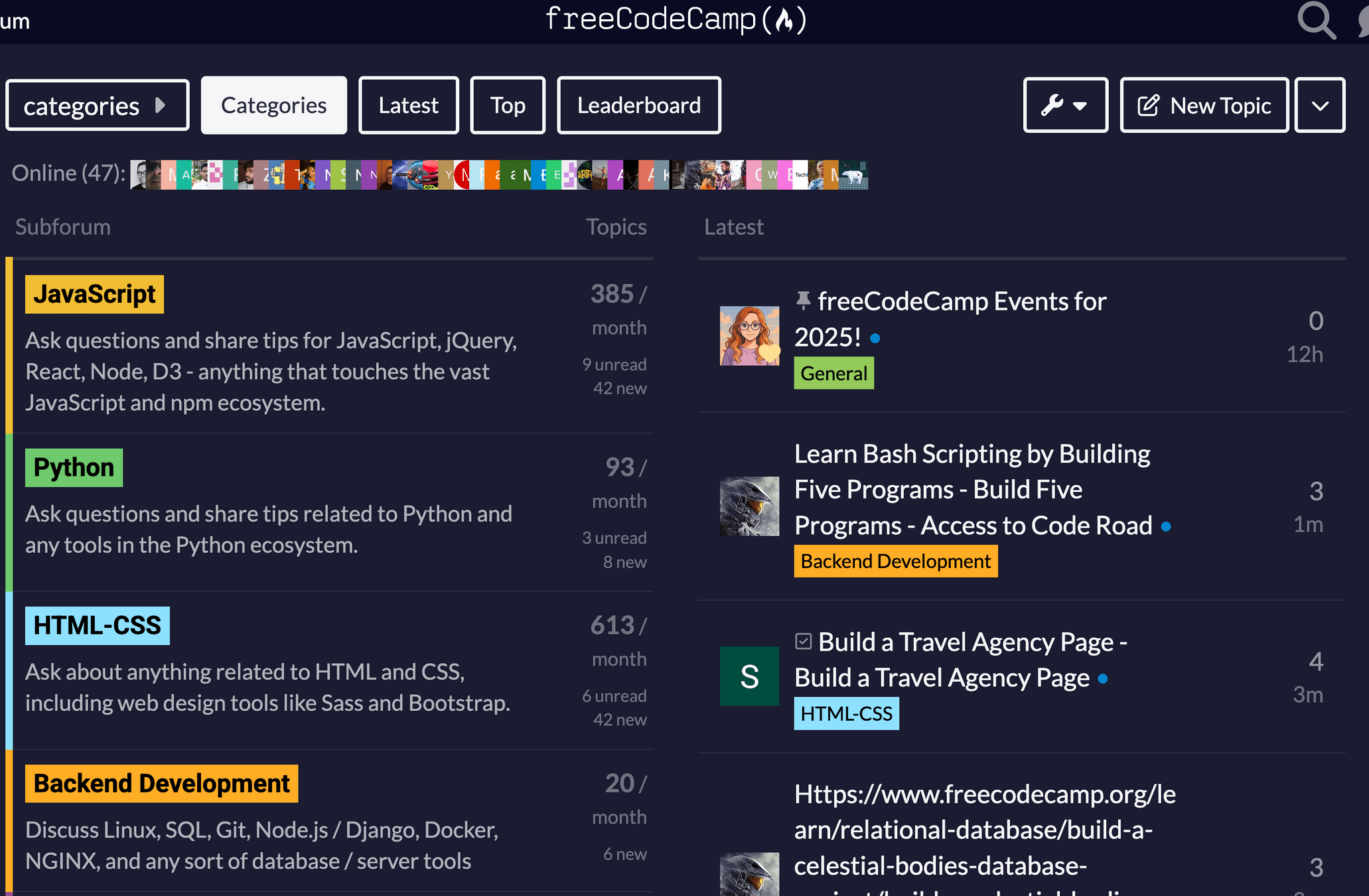The image size is (1369, 896).
Task: Switch to the Categories tab
Action: point(273,106)
